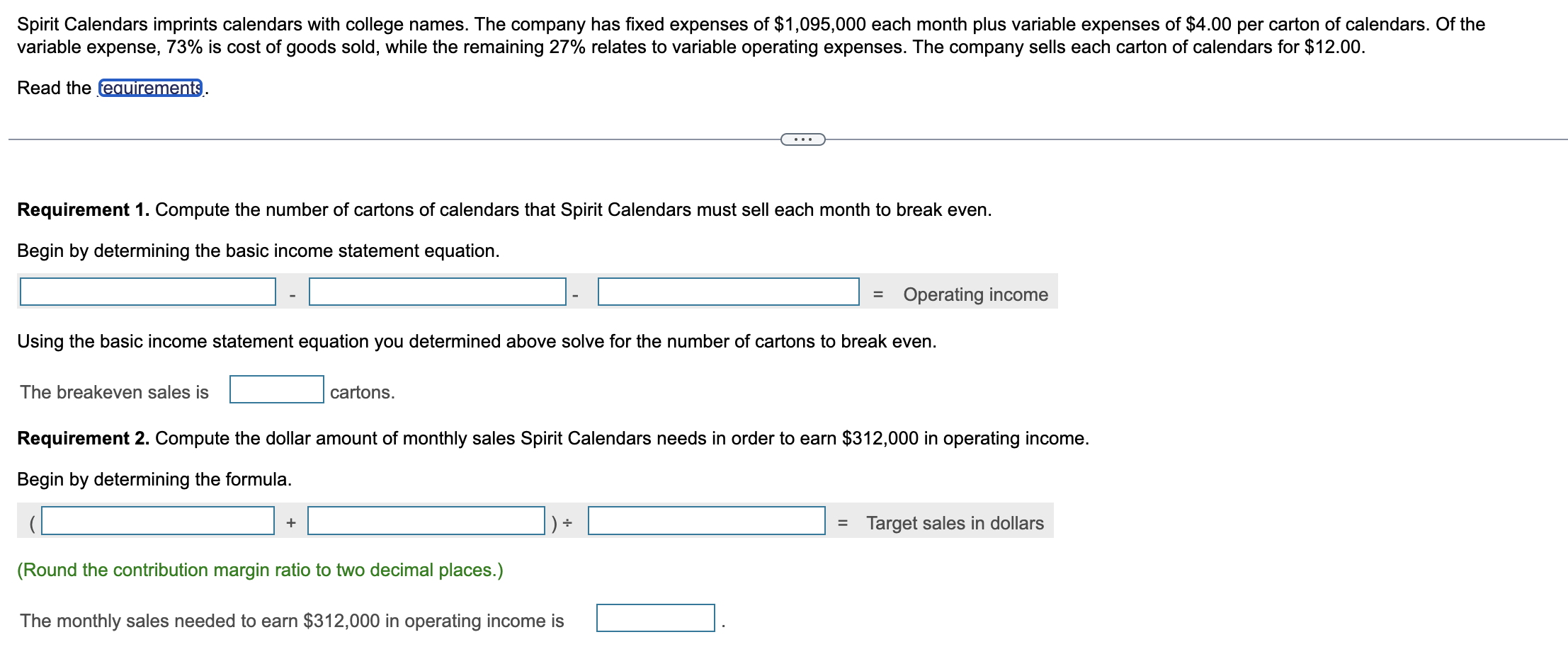Click the second blank of the income statement equation
This screenshot has width=1568, height=654.
[434, 291]
